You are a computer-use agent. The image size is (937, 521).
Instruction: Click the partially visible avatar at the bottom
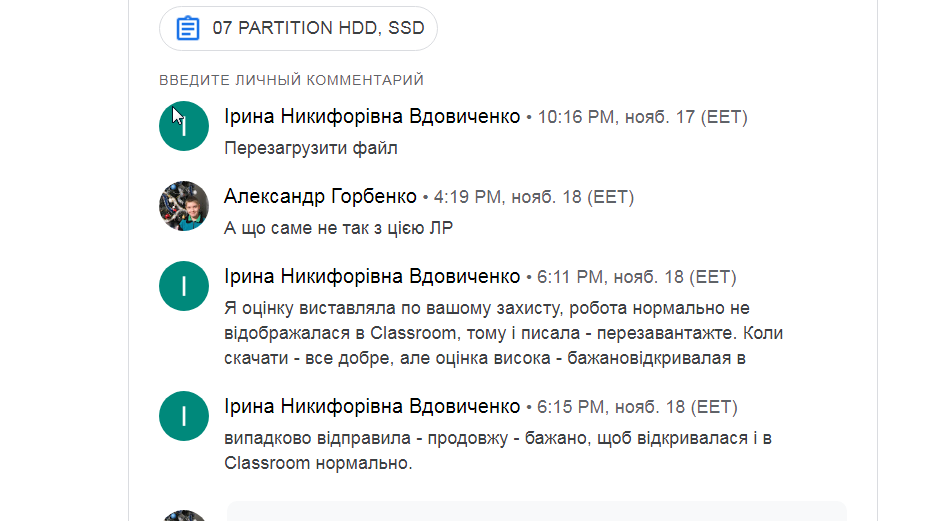pyautogui.click(x=184, y=514)
